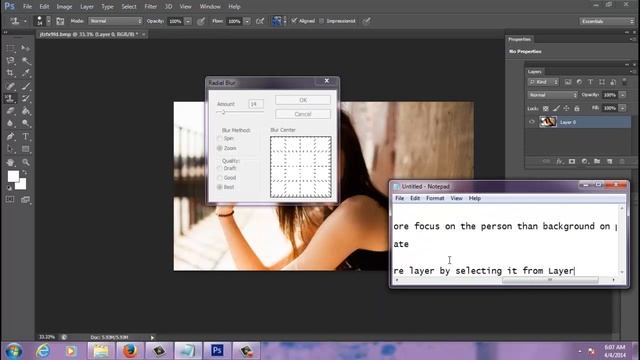Create new adjustment layer icon
This screenshot has height=360, width=640.
tap(584, 162)
